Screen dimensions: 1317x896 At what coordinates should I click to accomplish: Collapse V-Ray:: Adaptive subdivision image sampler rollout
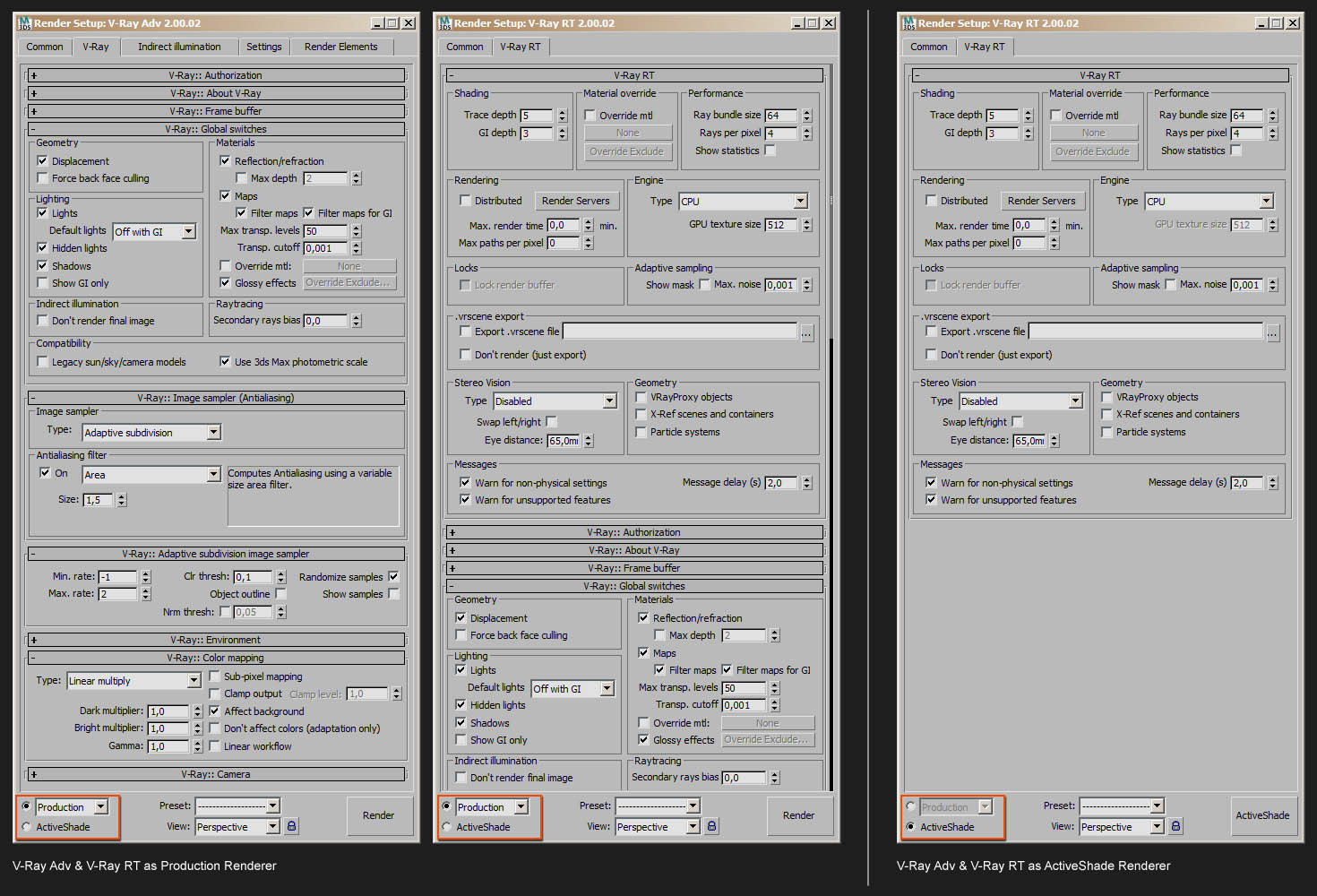(x=216, y=554)
